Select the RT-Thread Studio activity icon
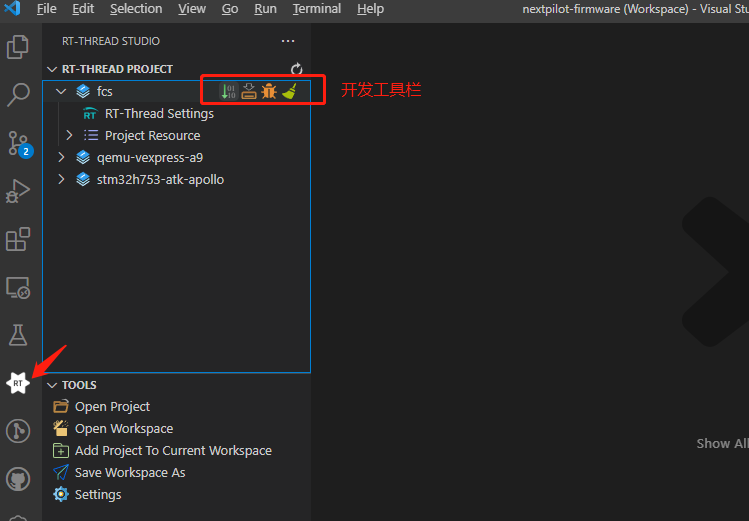This screenshot has width=749, height=521. click(18, 383)
